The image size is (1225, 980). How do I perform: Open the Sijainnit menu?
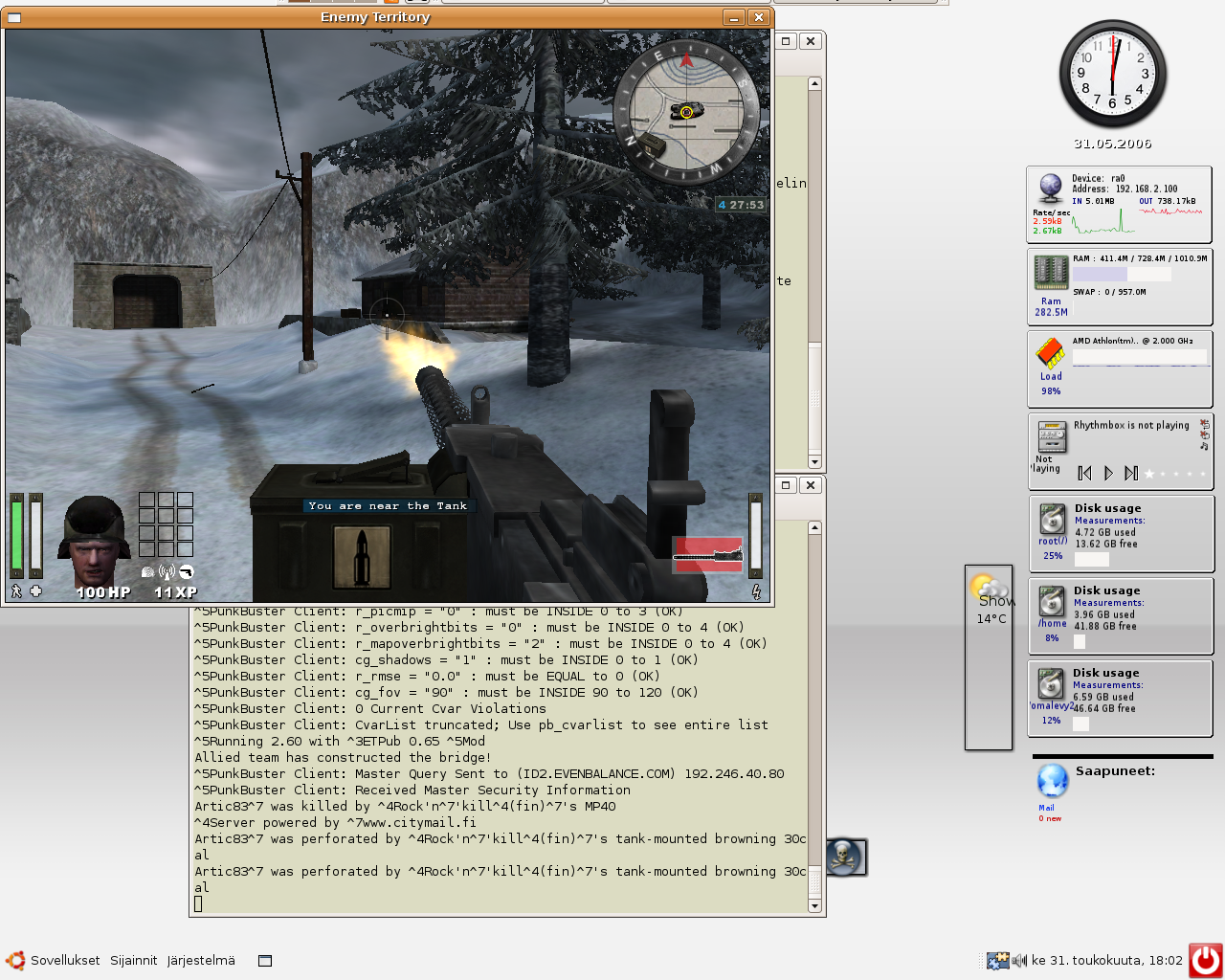point(133,960)
